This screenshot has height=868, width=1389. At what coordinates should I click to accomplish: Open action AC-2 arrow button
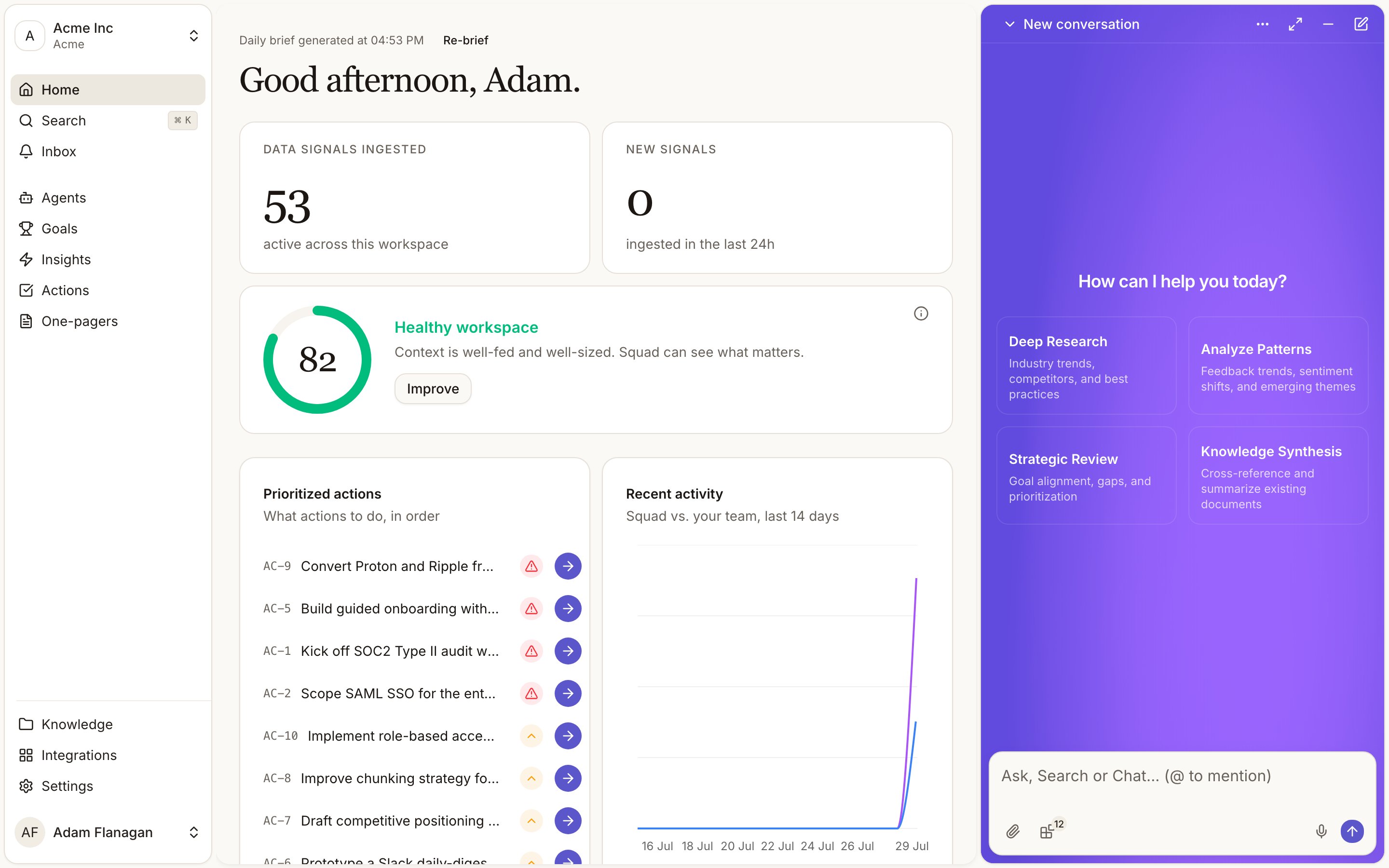pos(568,693)
